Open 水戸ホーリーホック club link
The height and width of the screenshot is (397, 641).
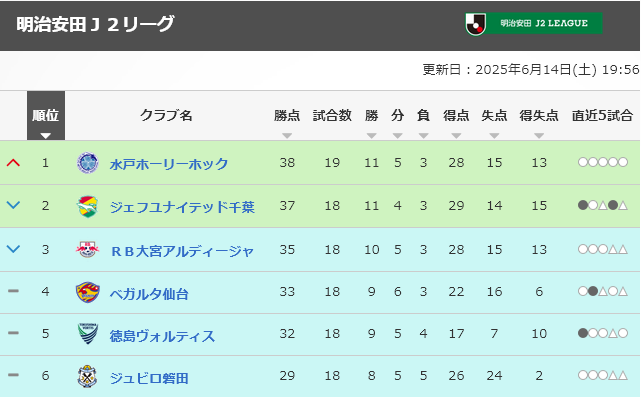point(169,164)
